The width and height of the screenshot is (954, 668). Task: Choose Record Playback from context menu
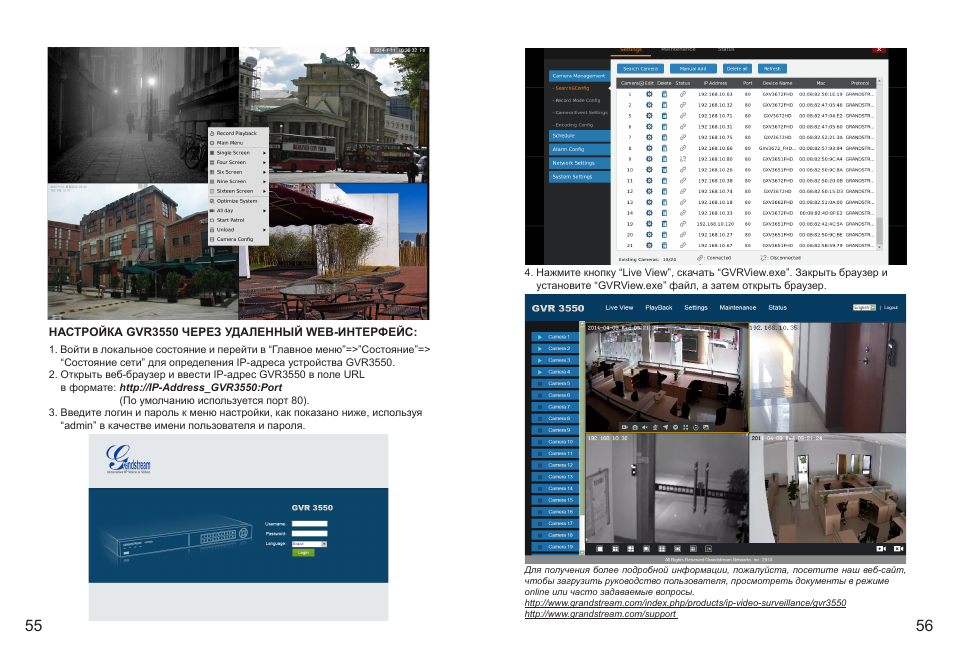[237, 133]
